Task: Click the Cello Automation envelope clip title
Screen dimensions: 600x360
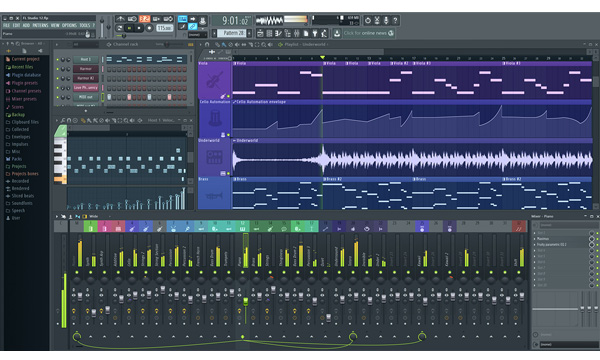Action: (261, 102)
